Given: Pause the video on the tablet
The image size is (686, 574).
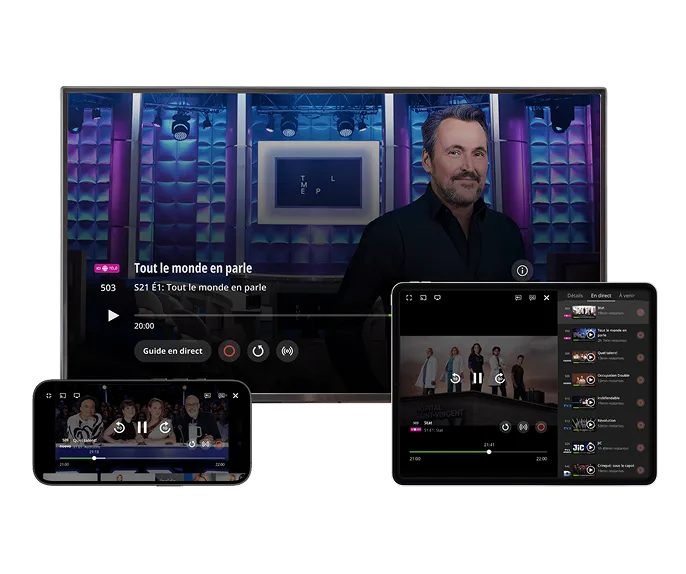Looking at the screenshot, I should pyautogui.click(x=477, y=378).
